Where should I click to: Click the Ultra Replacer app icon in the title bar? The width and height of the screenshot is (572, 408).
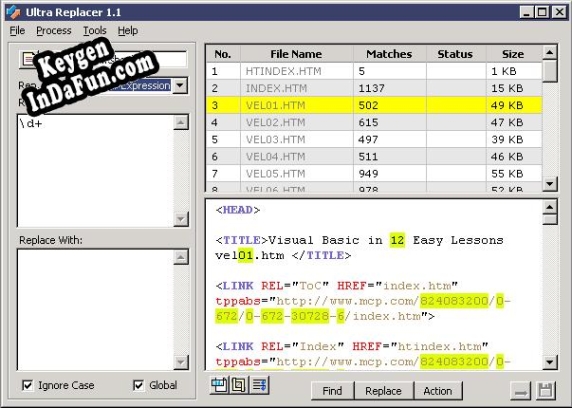13,12
